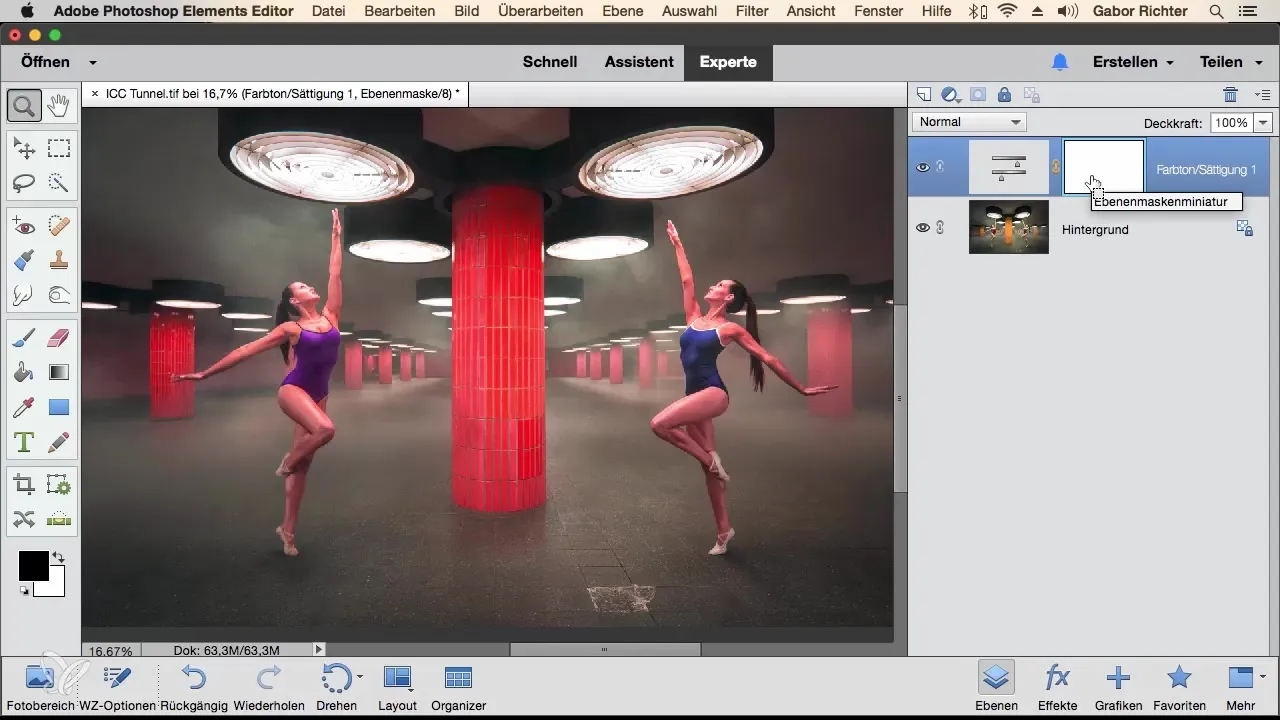Swap foreground and background colors
The width and height of the screenshot is (1280, 720).
[x=58, y=557]
